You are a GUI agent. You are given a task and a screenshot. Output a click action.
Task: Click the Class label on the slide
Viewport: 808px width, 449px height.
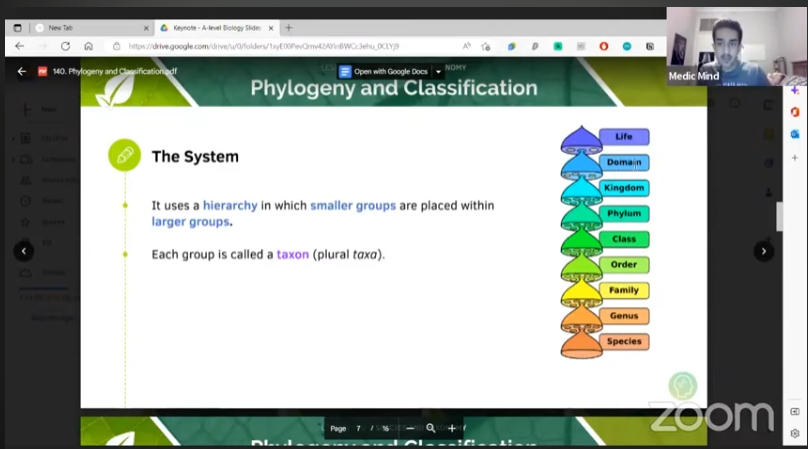coord(624,239)
